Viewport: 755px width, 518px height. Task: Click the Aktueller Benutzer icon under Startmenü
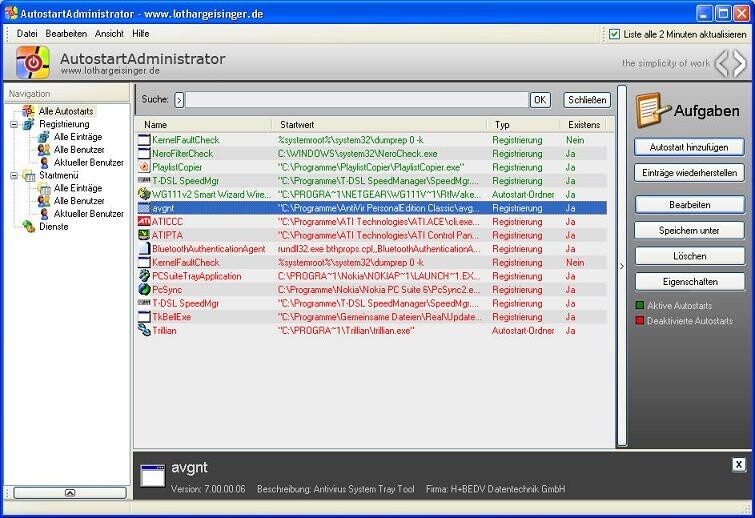click(x=44, y=213)
